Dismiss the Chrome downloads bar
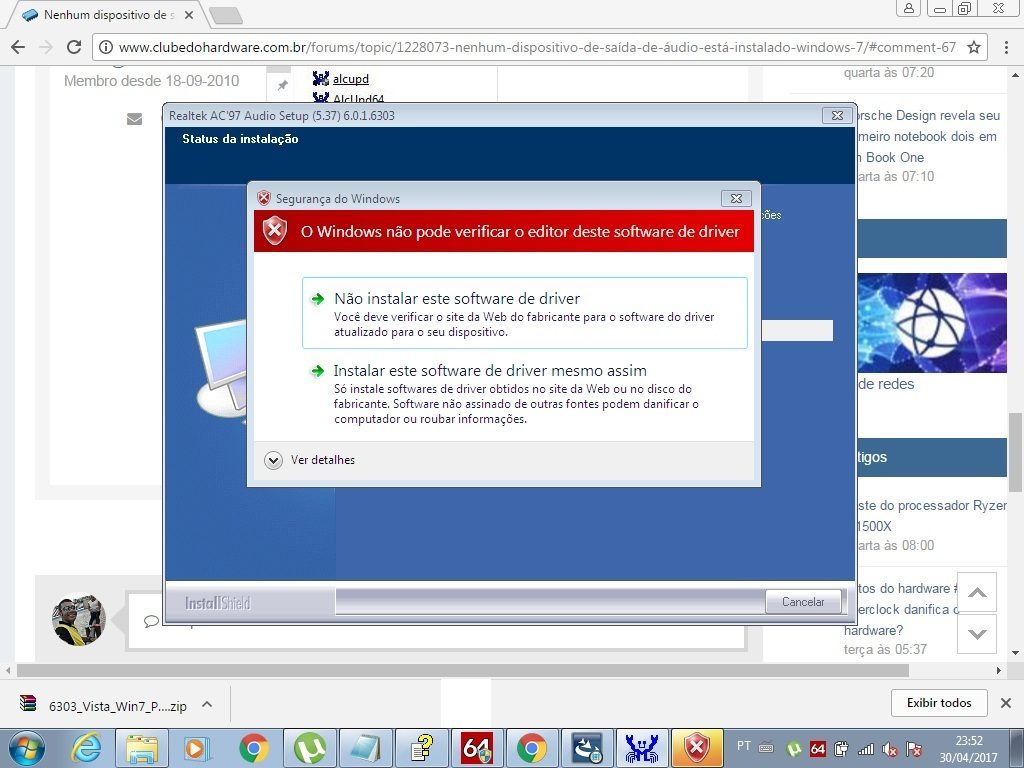 (1006, 703)
